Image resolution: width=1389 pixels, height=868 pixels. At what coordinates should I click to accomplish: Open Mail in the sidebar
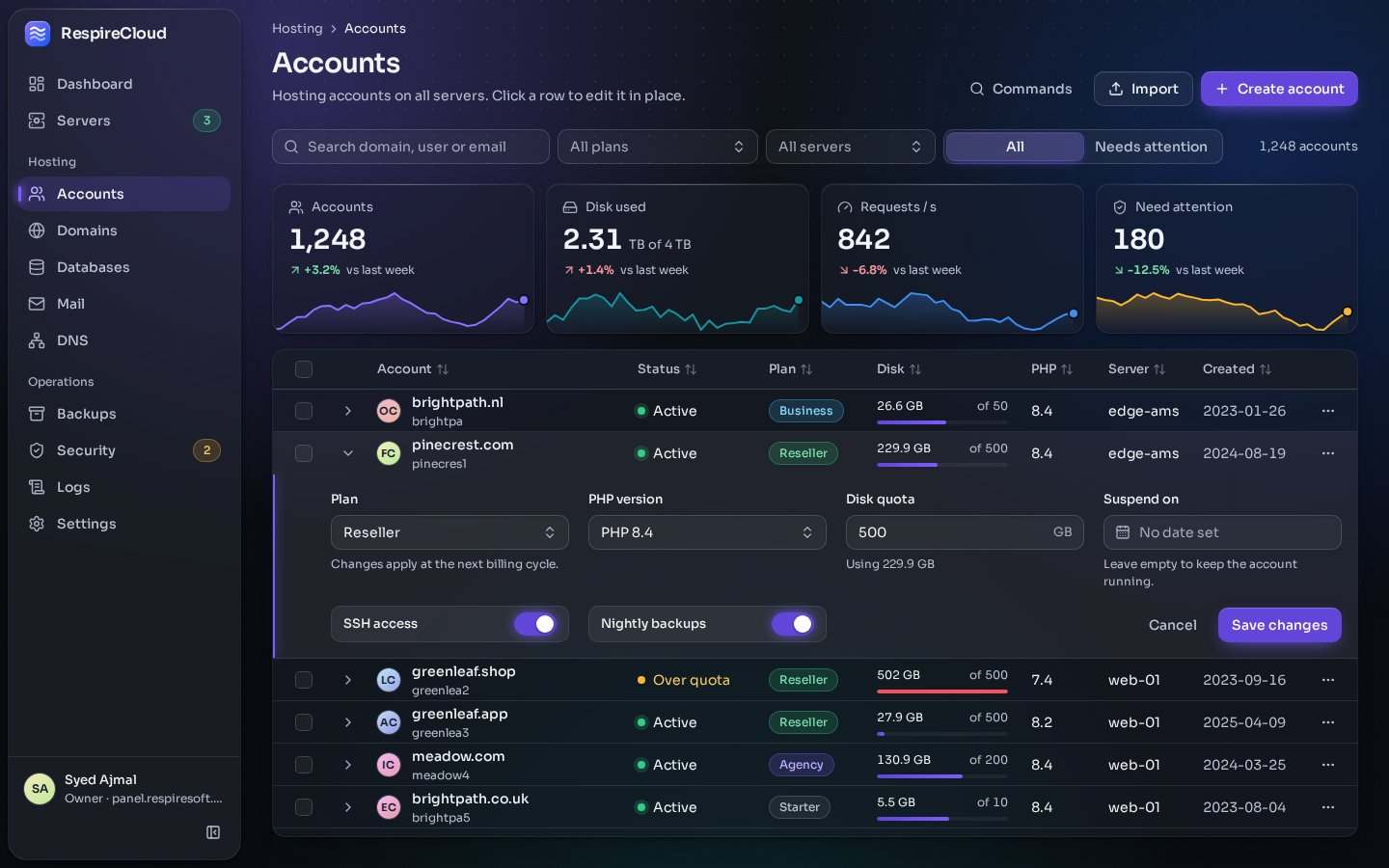coord(124,304)
